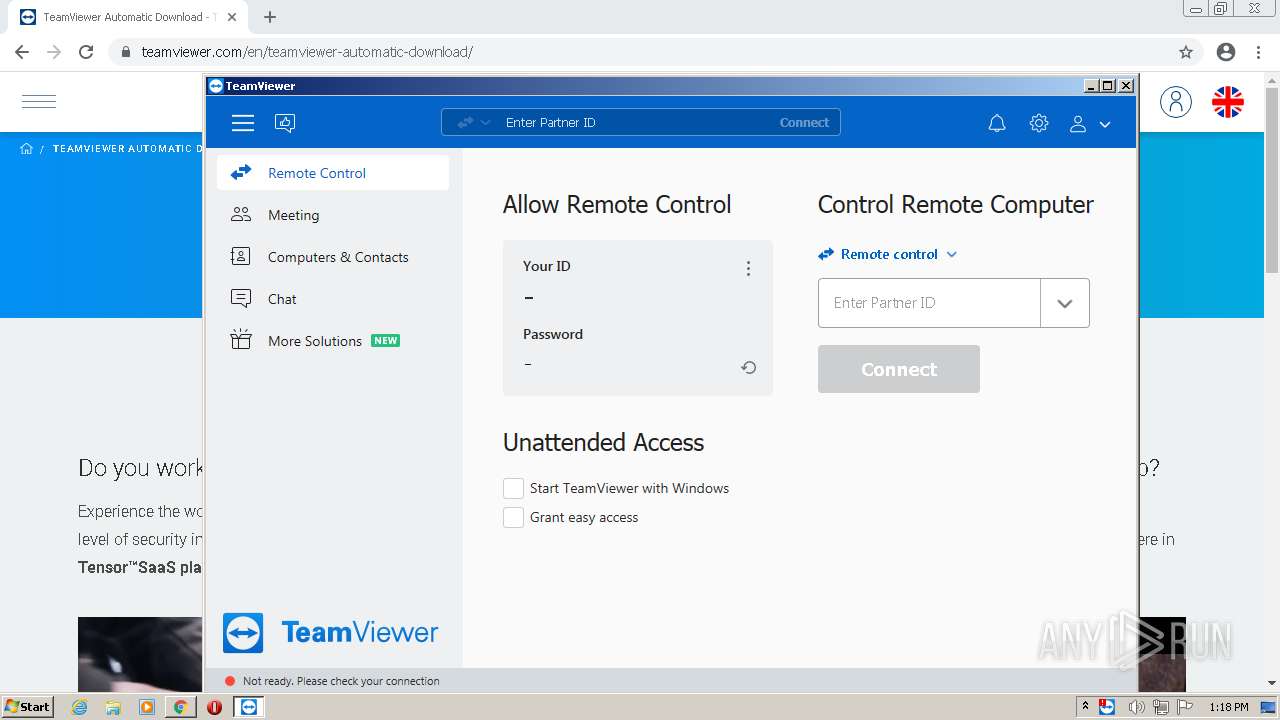Refresh the random password
The height and width of the screenshot is (720, 1280).
pyautogui.click(x=748, y=367)
